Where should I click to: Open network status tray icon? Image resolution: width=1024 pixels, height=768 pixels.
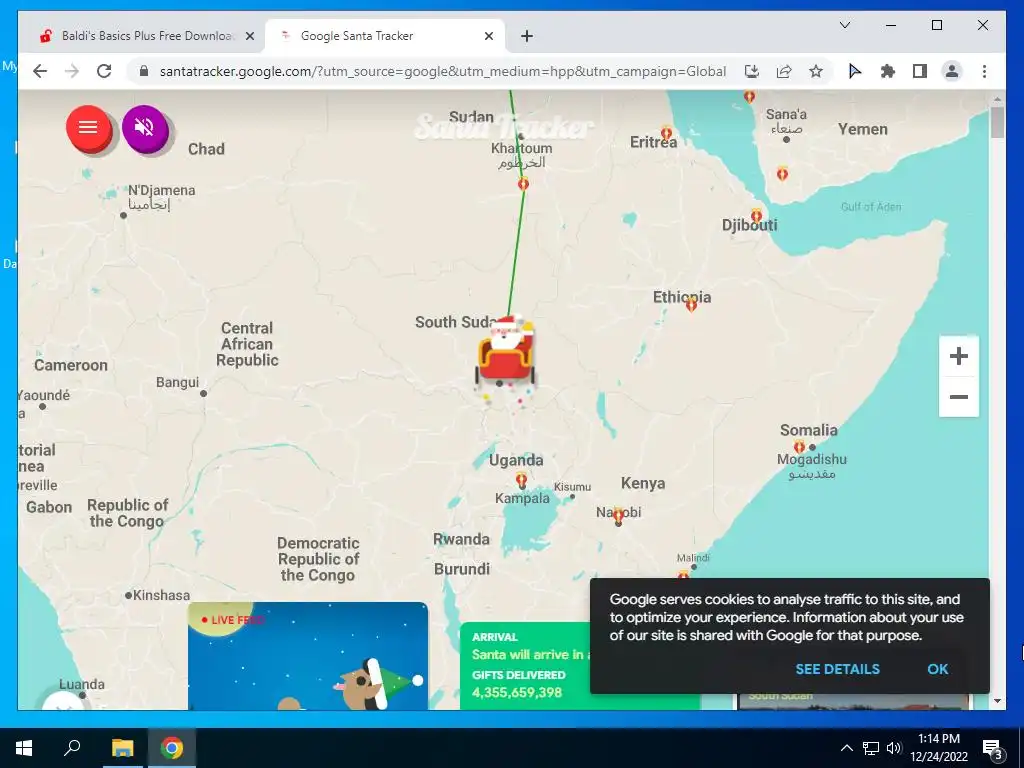click(x=871, y=748)
